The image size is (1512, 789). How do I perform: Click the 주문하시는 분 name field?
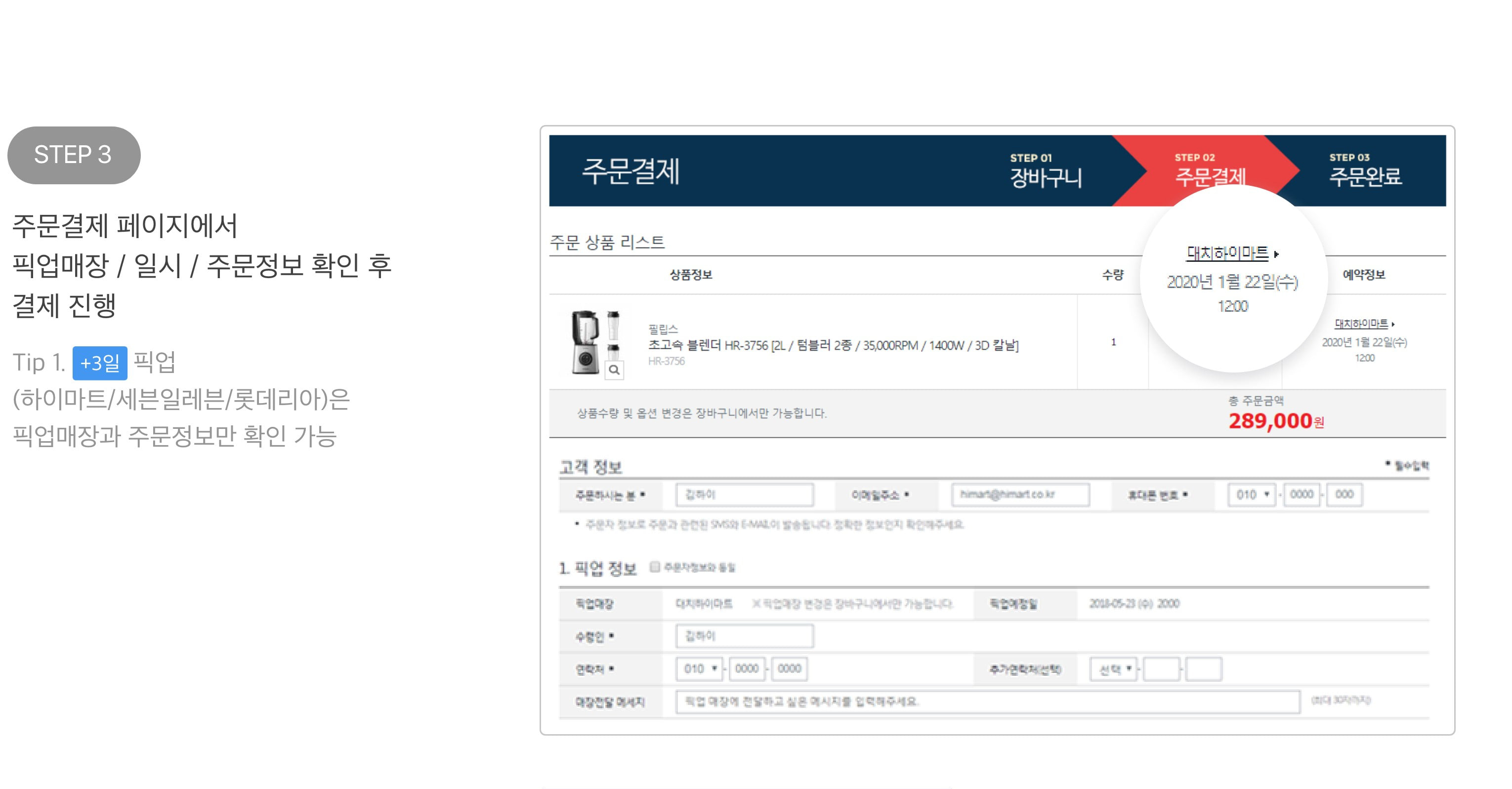[745, 495]
